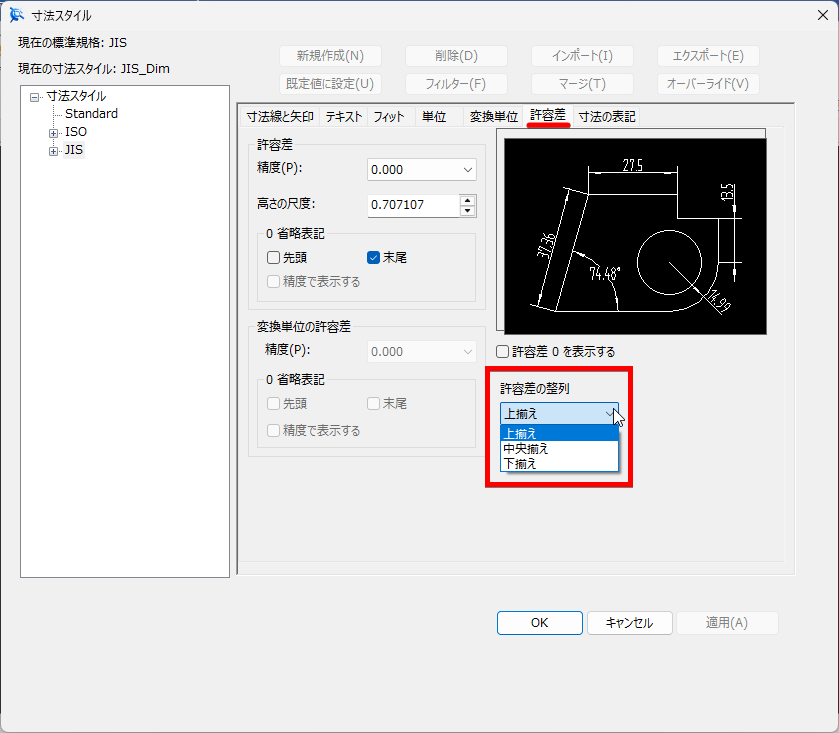Click the 適用(A) button
The image size is (839, 733).
[x=727, y=623]
